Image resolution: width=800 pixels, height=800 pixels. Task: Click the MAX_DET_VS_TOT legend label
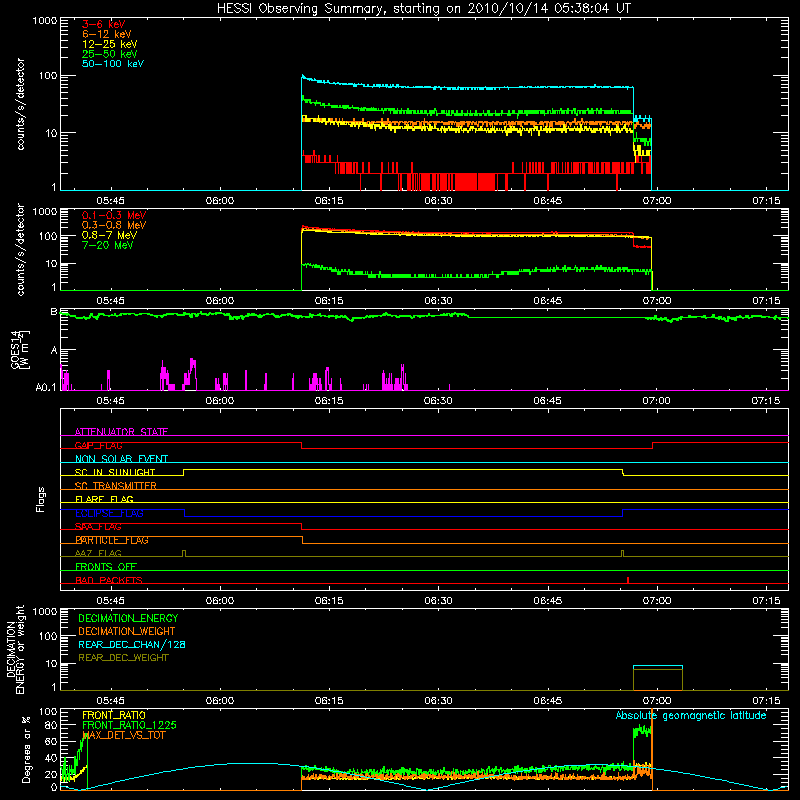tap(123, 735)
